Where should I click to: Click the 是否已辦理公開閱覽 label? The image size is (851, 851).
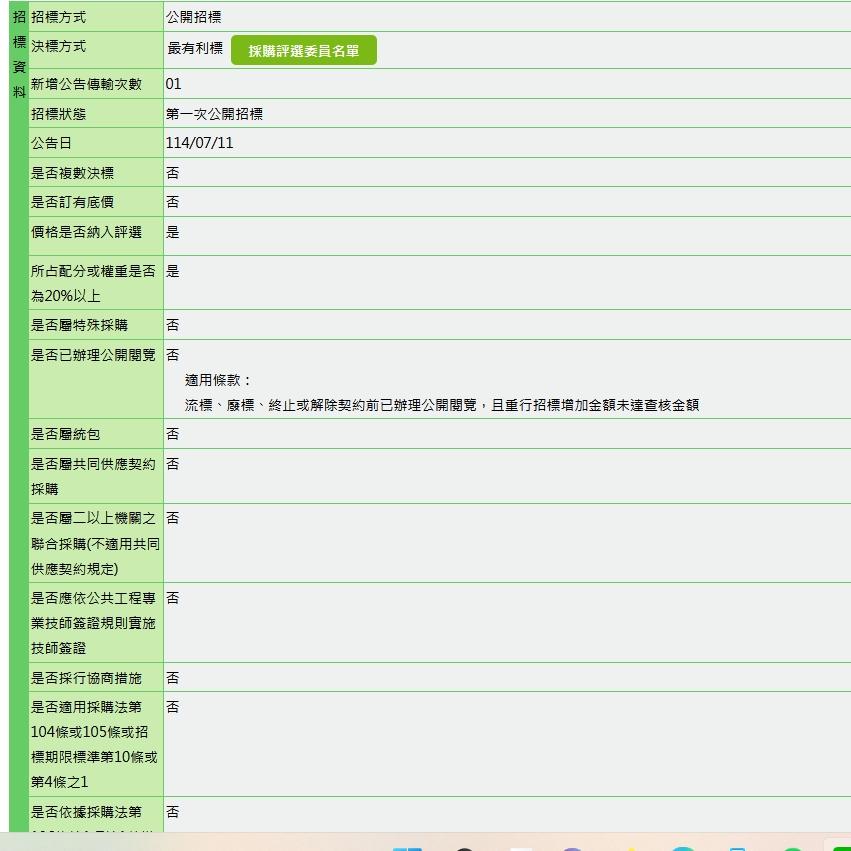(93, 355)
